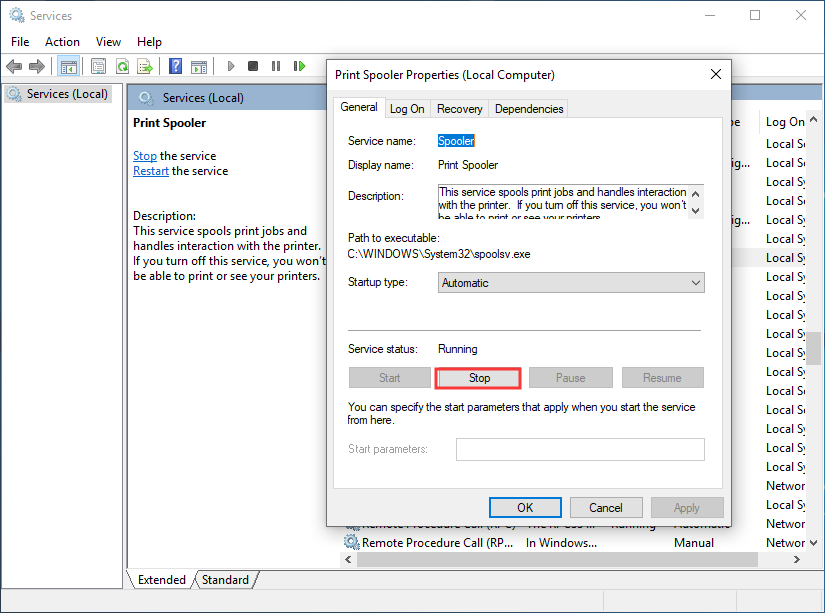This screenshot has height=613, width=825.
Task: Switch to the Log On tab
Action: pos(407,109)
